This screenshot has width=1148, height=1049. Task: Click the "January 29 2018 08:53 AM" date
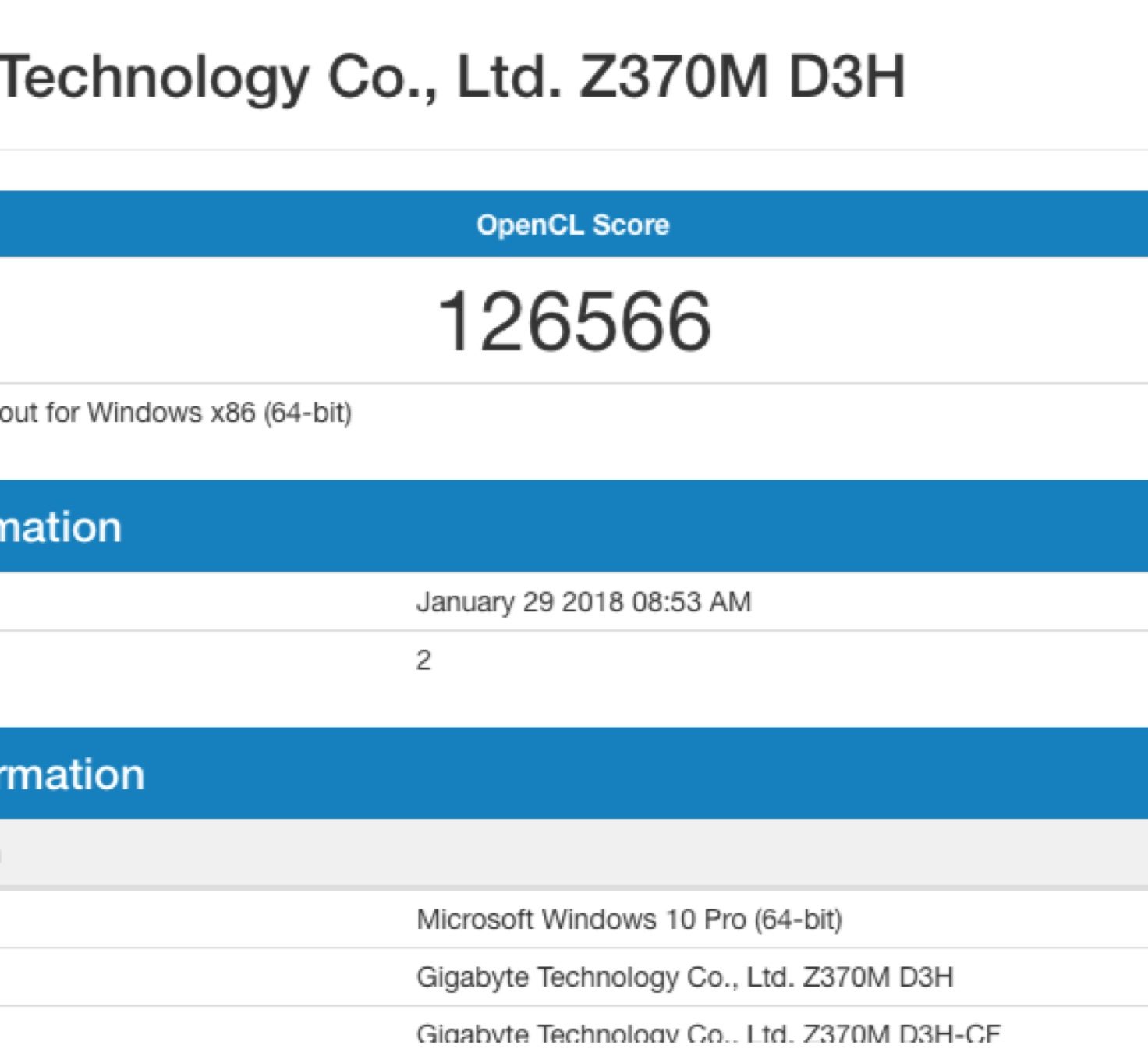(x=583, y=602)
